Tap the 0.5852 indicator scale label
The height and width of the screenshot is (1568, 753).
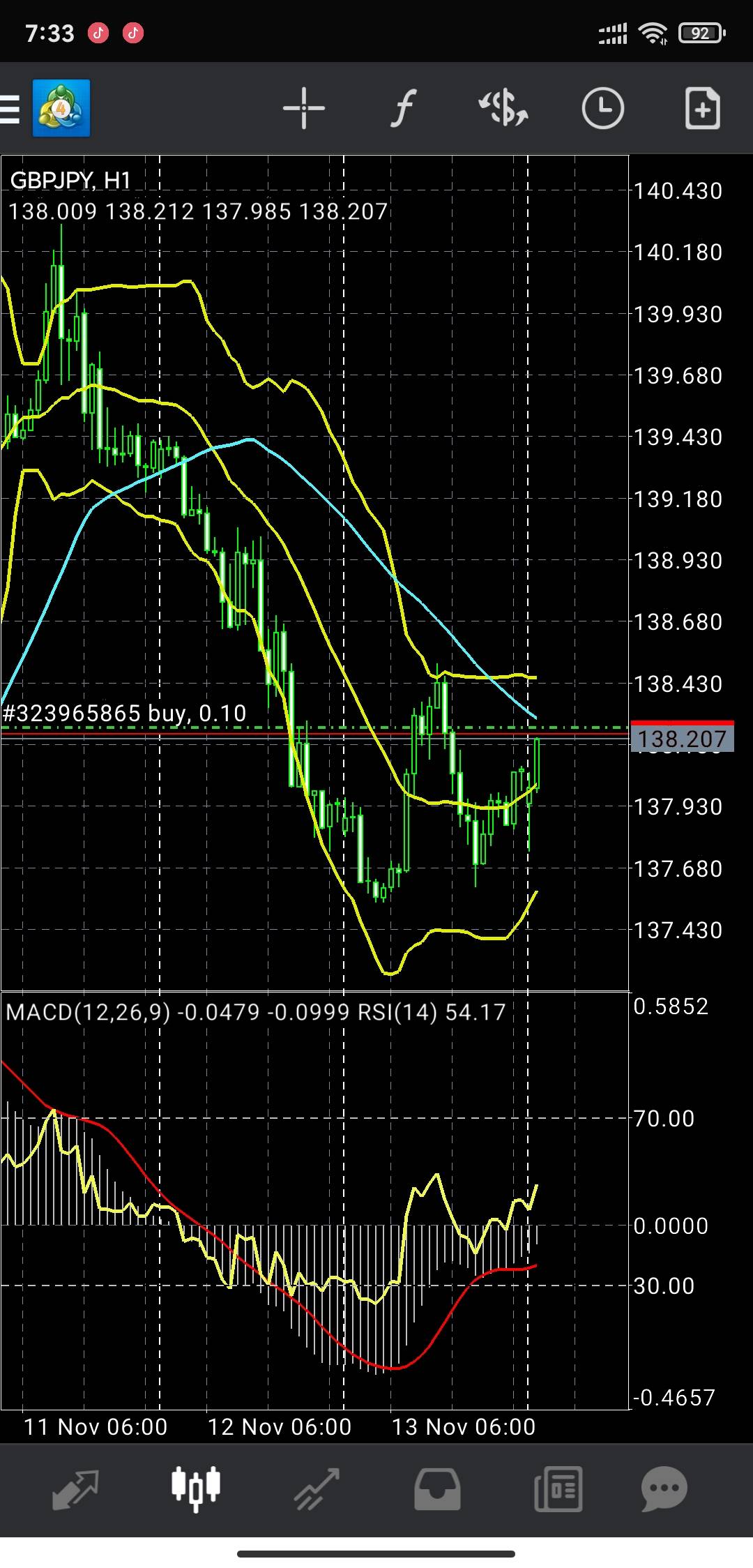click(671, 1007)
